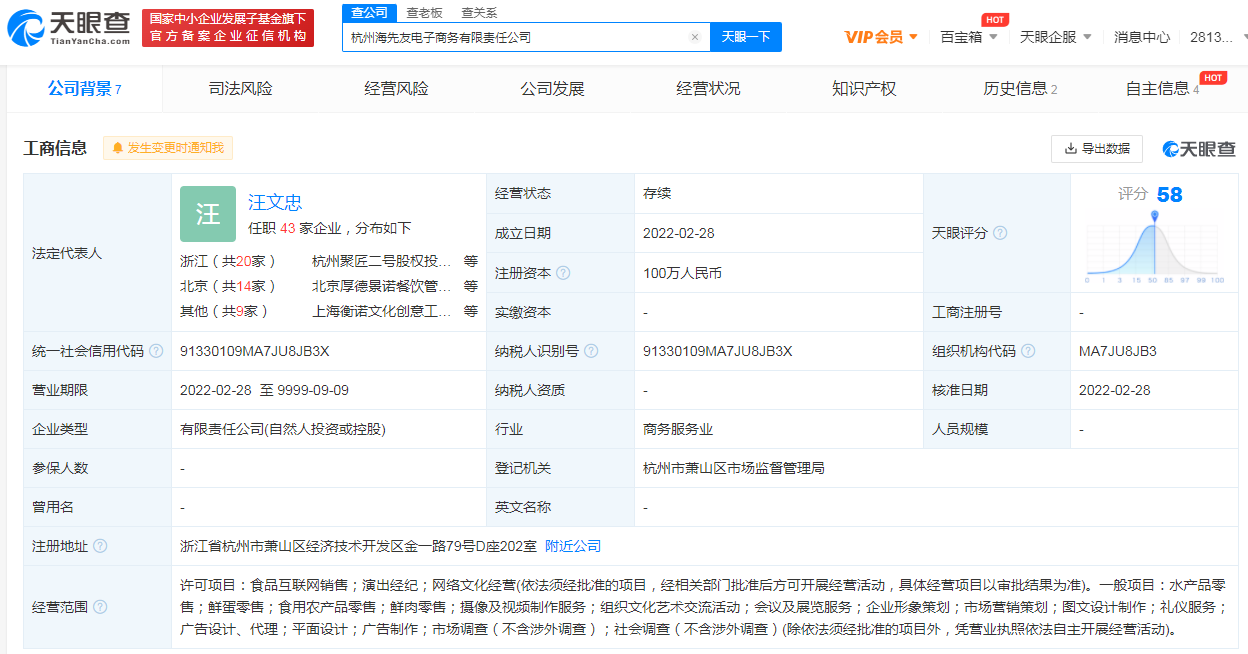The width and height of the screenshot is (1248, 654).
Task: Click the help icon next to 天眼评分
Action: tap(999, 233)
